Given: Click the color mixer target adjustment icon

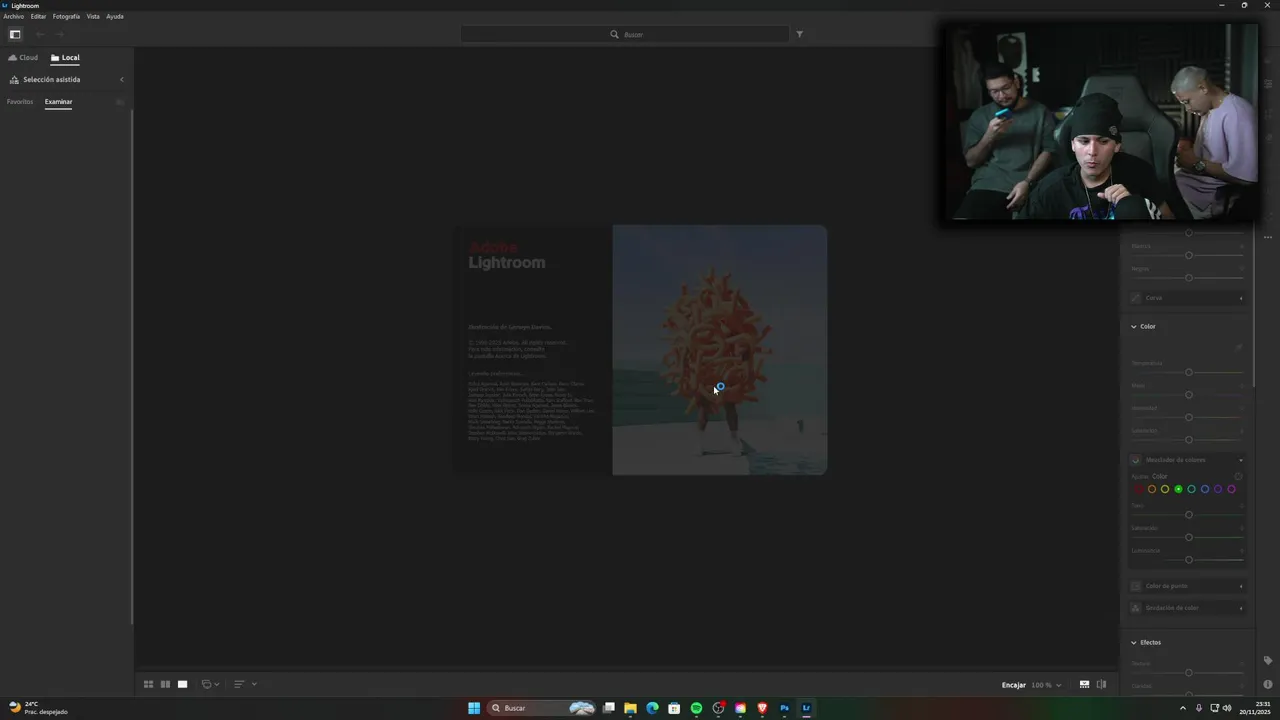Looking at the screenshot, I should click(x=1238, y=476).
